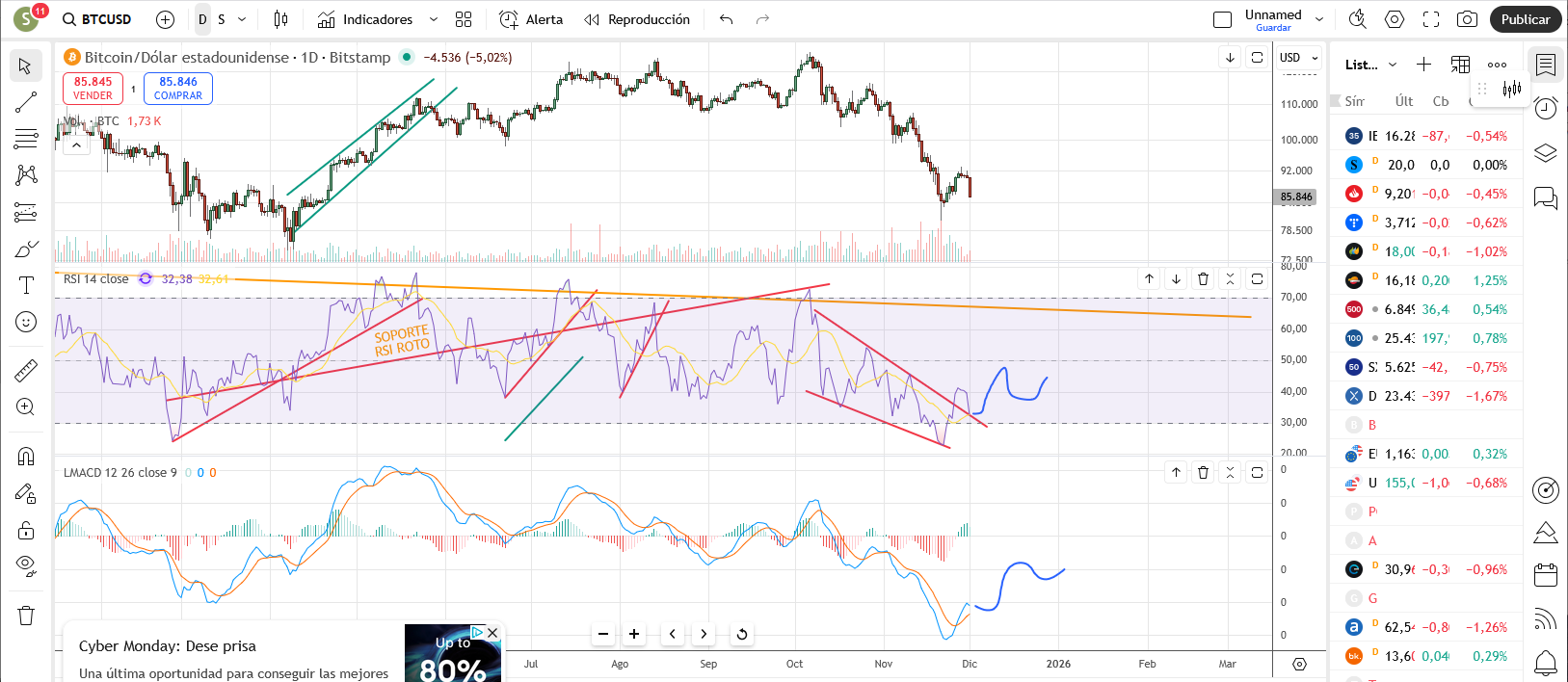Expand the time interval dropdown chevron
The width and height of the screenshot is (1568, 682).
(242, 19)
